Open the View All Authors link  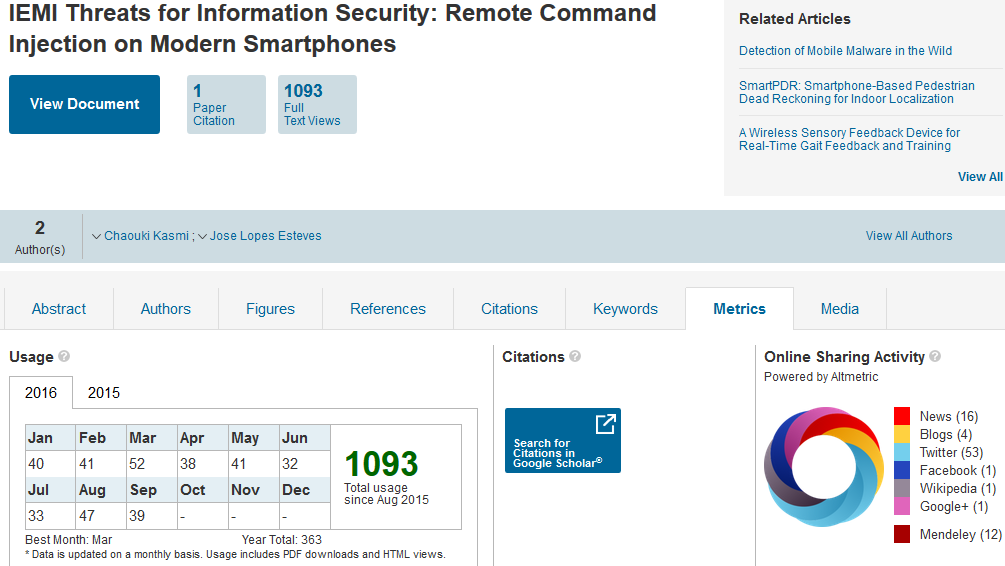(909, 236)
